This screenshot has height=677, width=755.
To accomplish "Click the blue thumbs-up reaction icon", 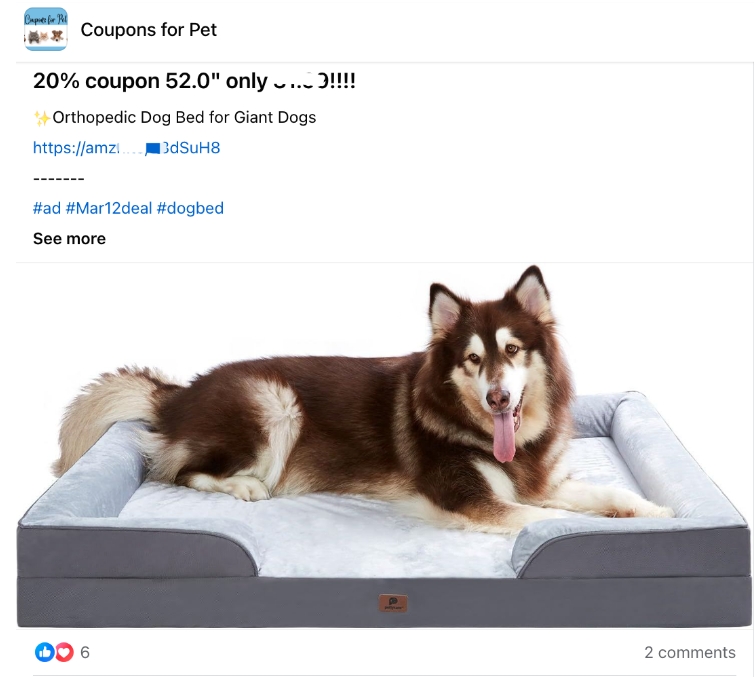I will pos(44,652).
